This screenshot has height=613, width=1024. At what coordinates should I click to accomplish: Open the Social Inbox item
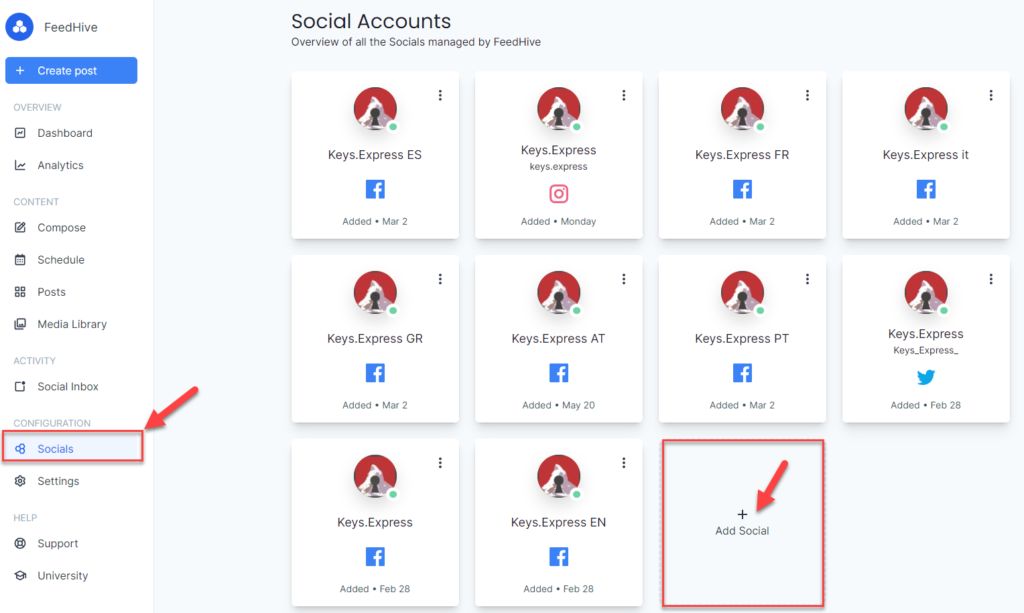[x=67, y=387]
